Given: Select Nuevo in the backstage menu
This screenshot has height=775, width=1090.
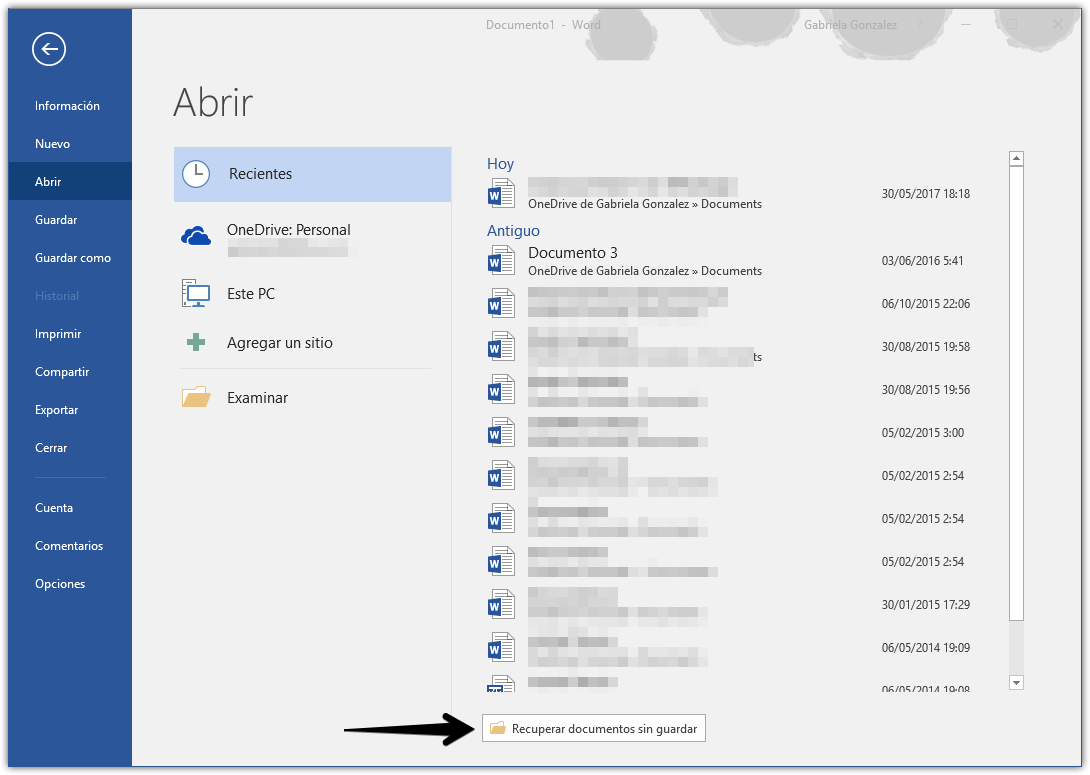Looking at the screenshot, I should click(52, 144).
